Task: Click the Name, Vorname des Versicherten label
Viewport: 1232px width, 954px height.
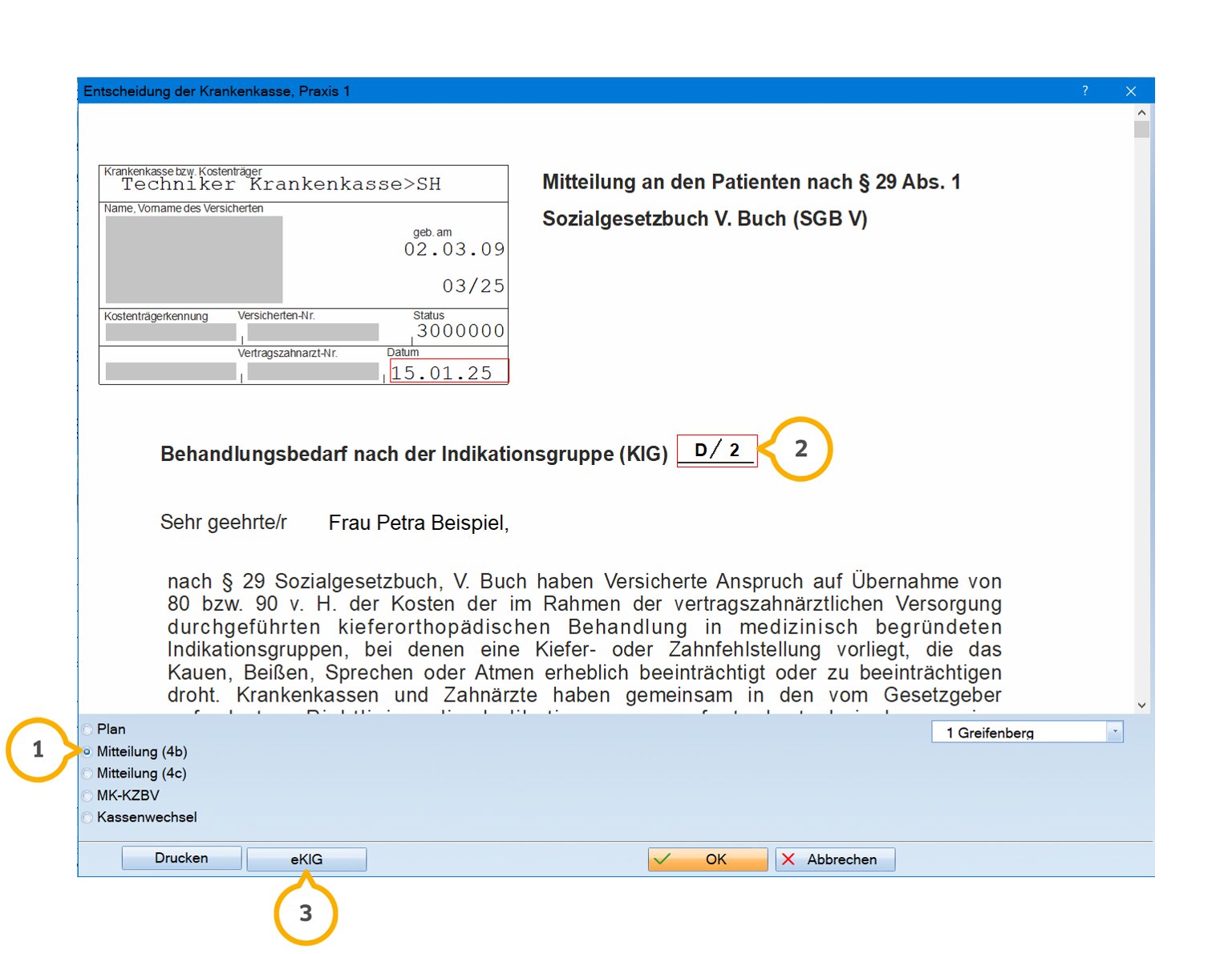Action: (x=184, y=208)
